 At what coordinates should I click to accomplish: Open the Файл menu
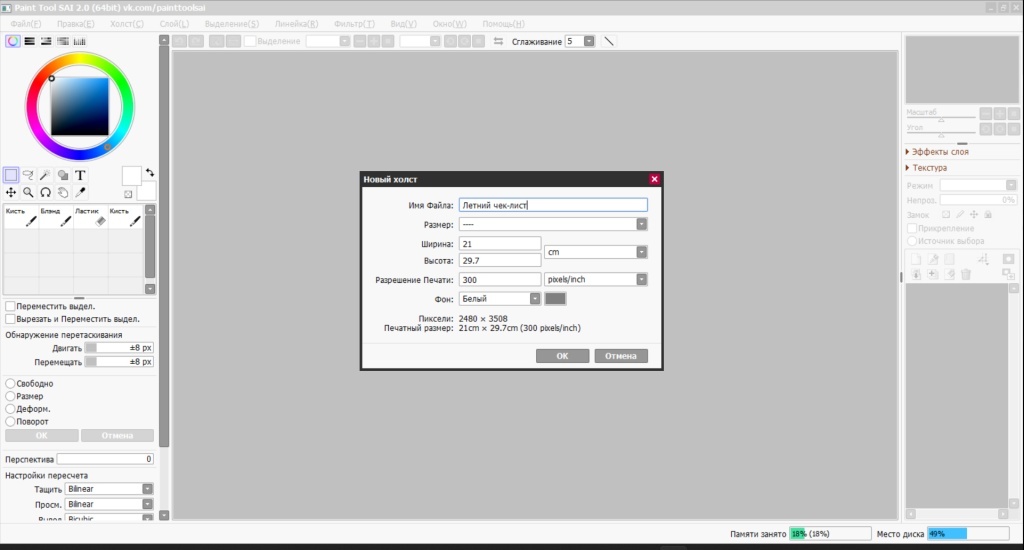pos(25,24)
